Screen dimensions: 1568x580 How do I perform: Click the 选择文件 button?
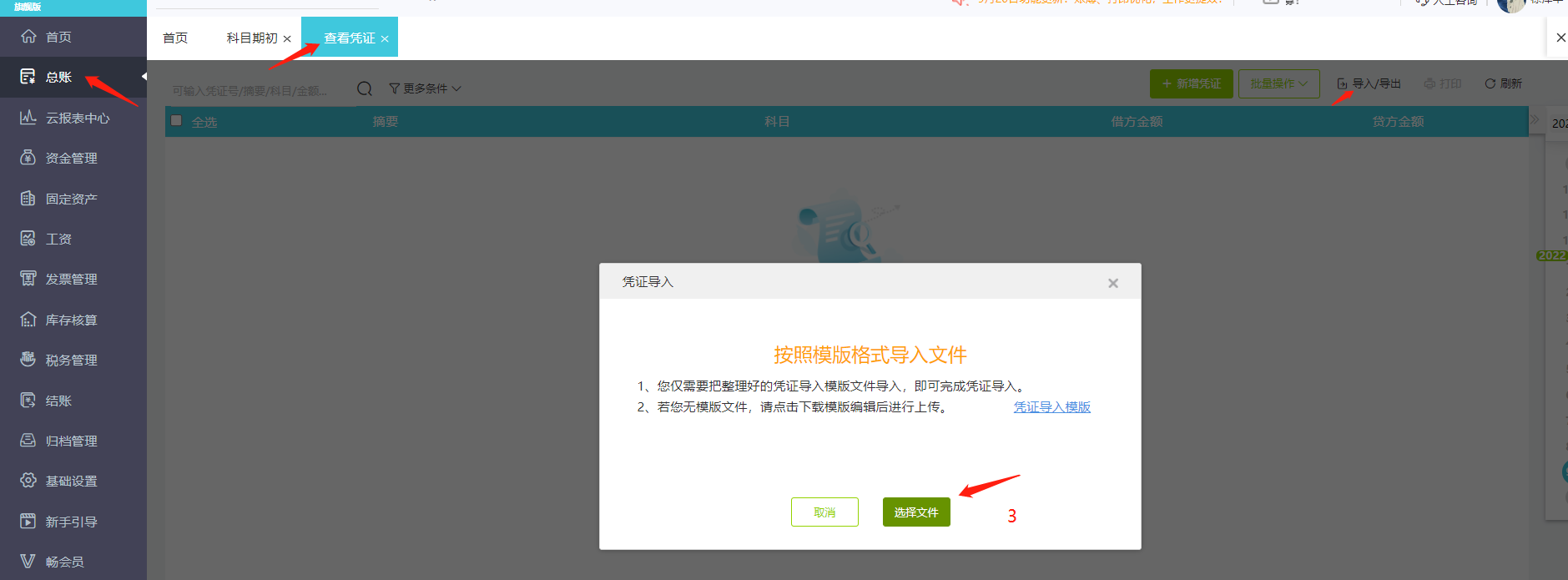[916, 512]
